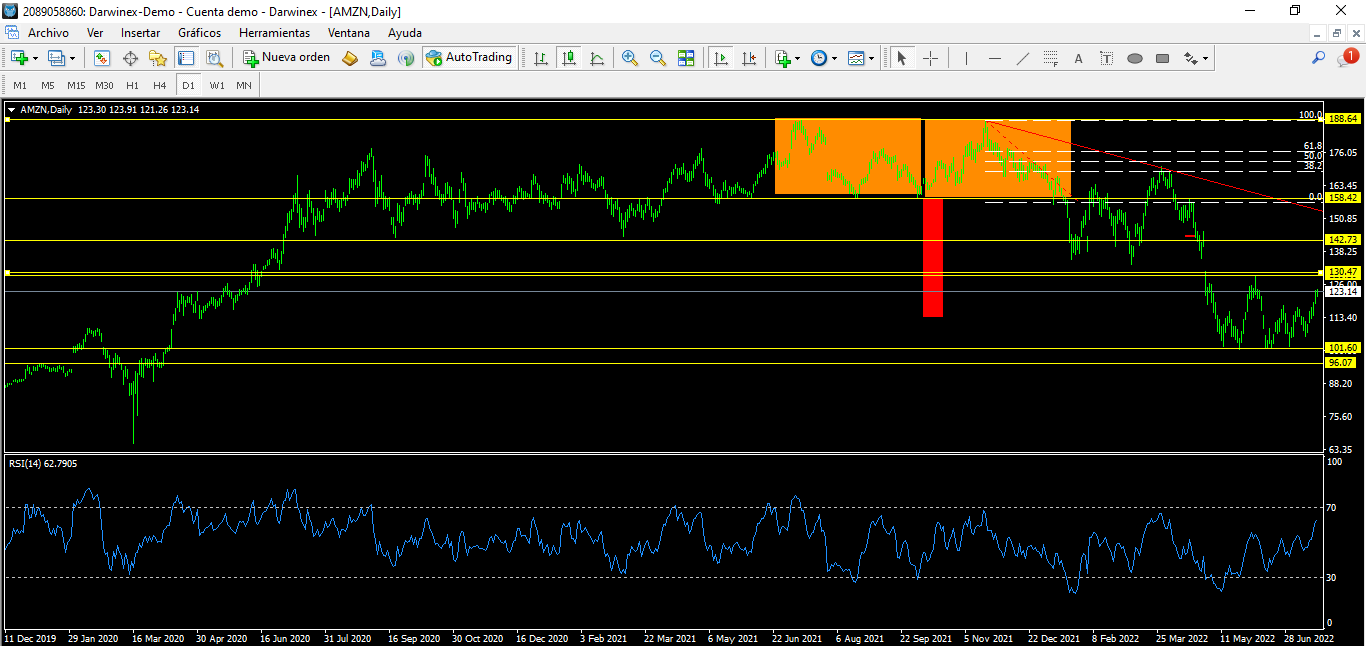Viewport: 1366px width, 646px height.
Task: Toggle the chart shift option
Action: click(749, 58)
